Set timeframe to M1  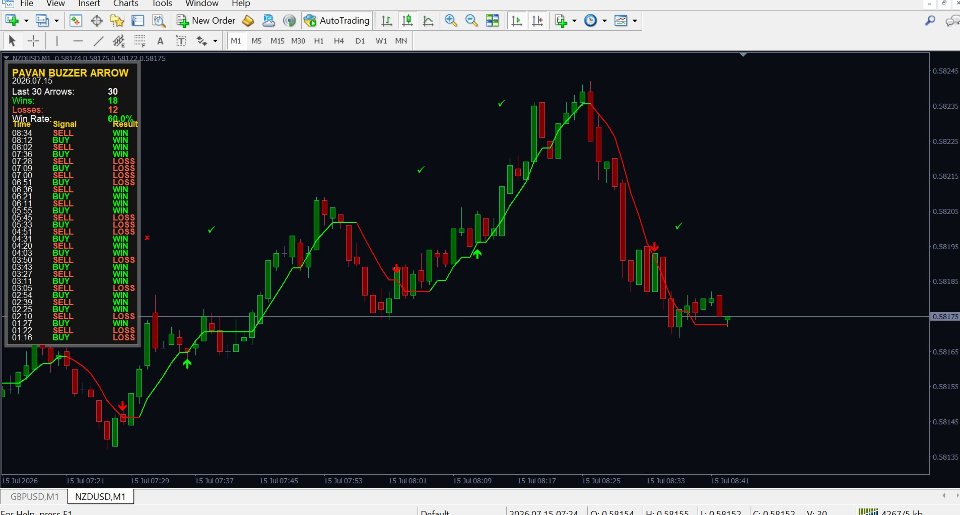(x=236, y=41)
